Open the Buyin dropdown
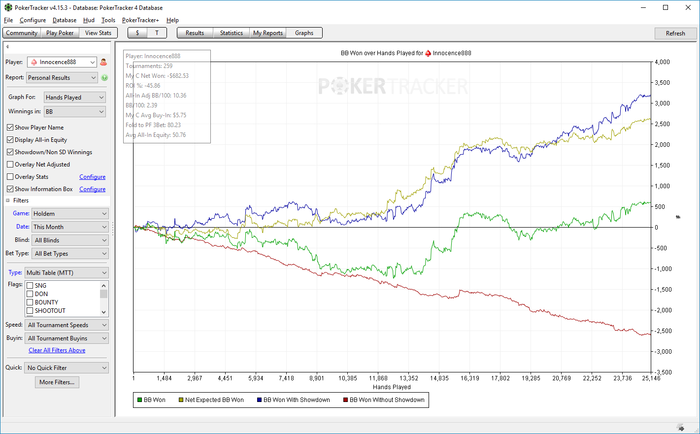 coord(67,338)
